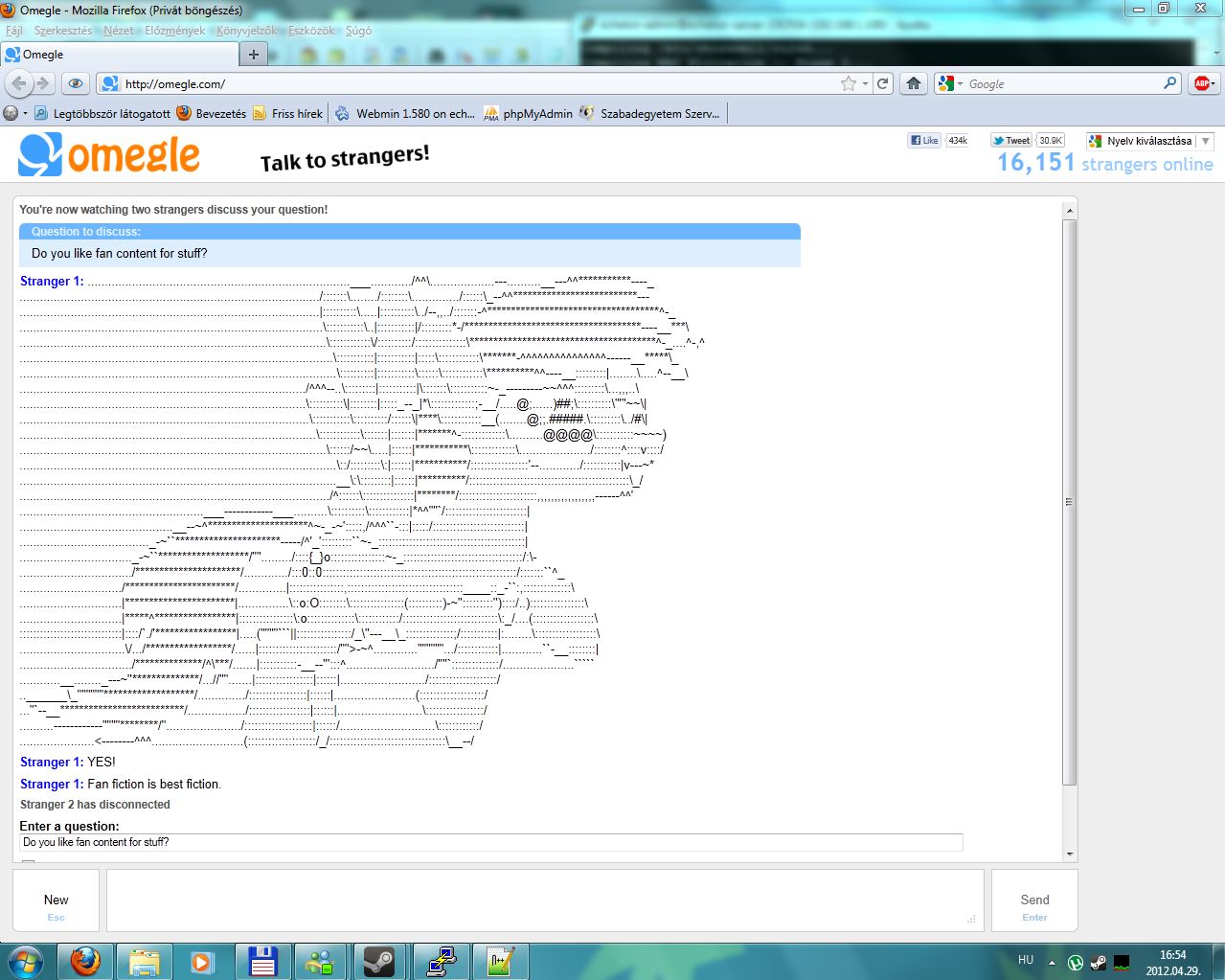Launch Firefox from the taskbar
Viewport: 1225px width, 980px height.
click(x=86, y=961)
